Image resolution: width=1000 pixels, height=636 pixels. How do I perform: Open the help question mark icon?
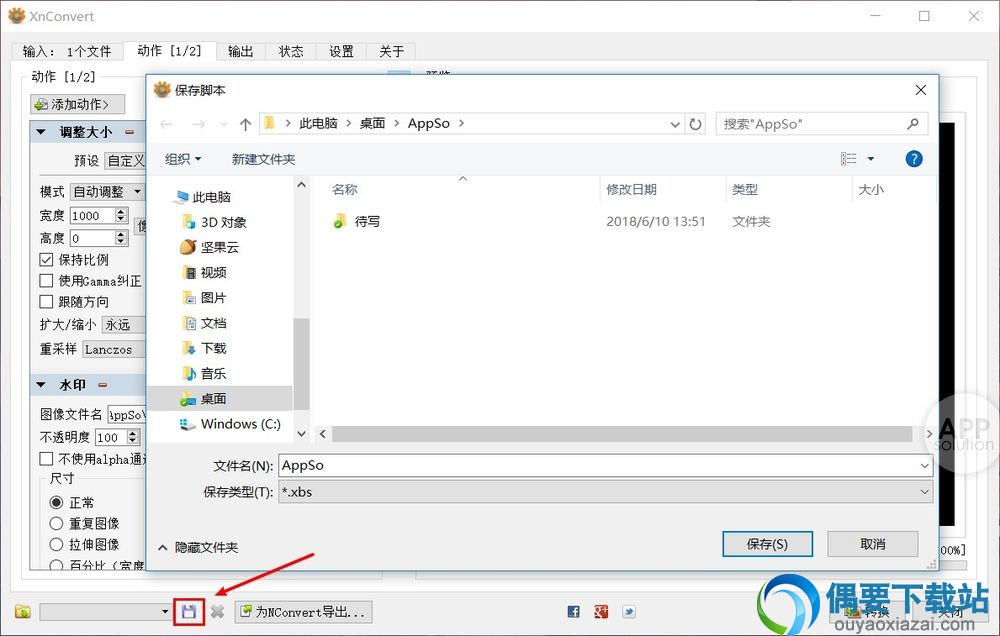[914, 159]
